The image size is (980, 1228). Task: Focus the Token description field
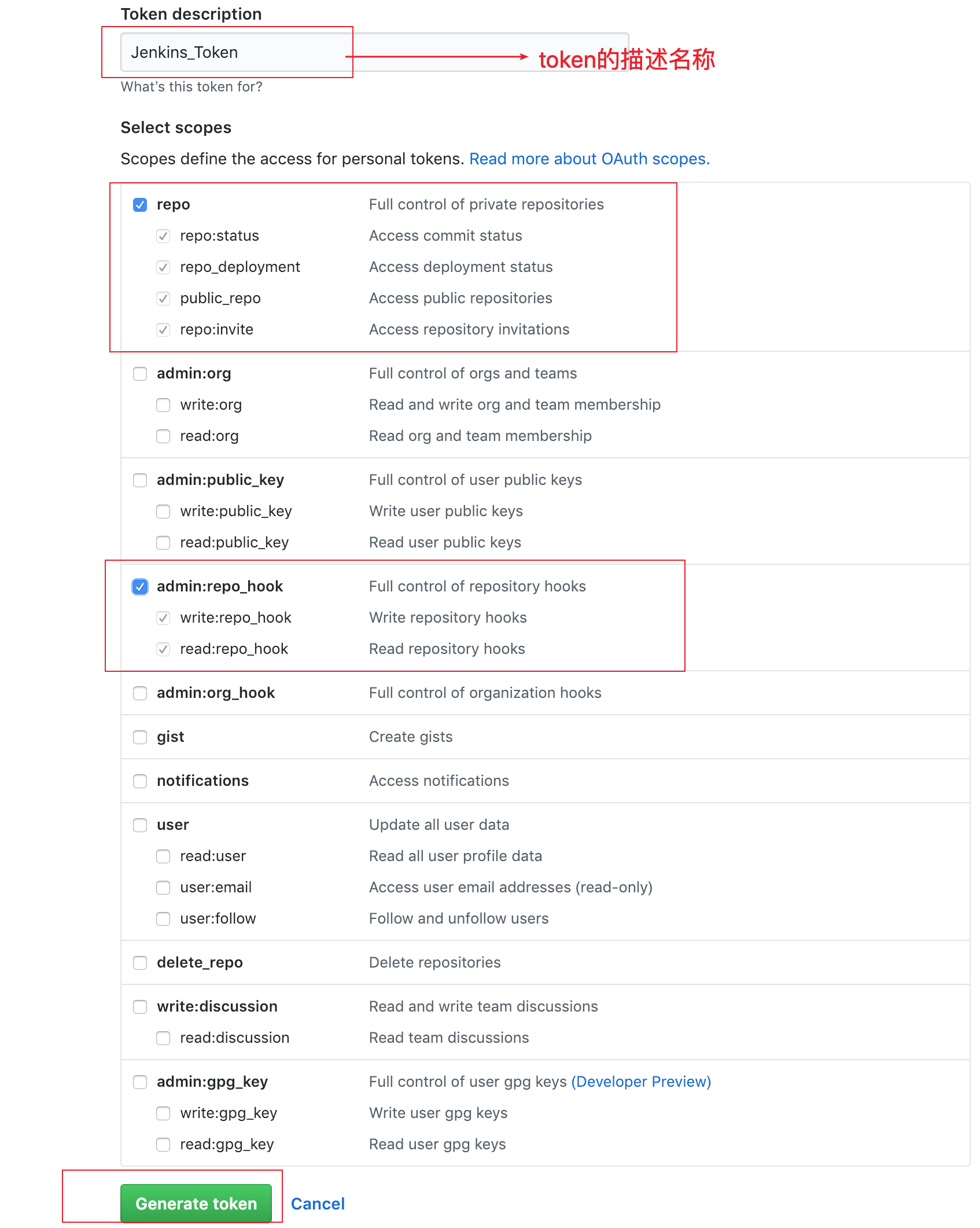tap(374, 52)
